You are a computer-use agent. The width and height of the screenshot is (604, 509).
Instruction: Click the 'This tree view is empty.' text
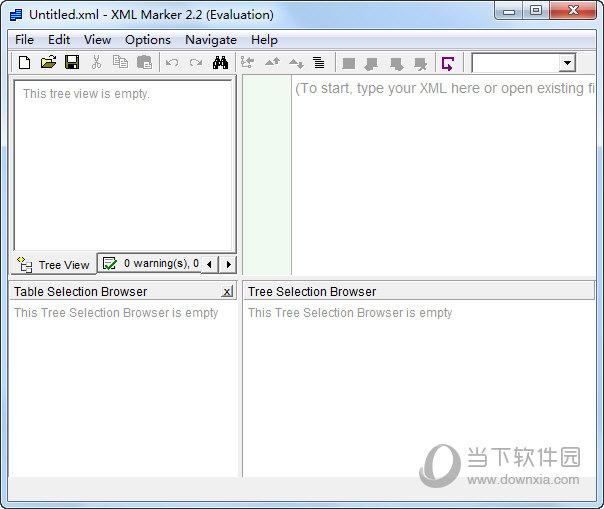pyautogui.click(x=86, y=94)
